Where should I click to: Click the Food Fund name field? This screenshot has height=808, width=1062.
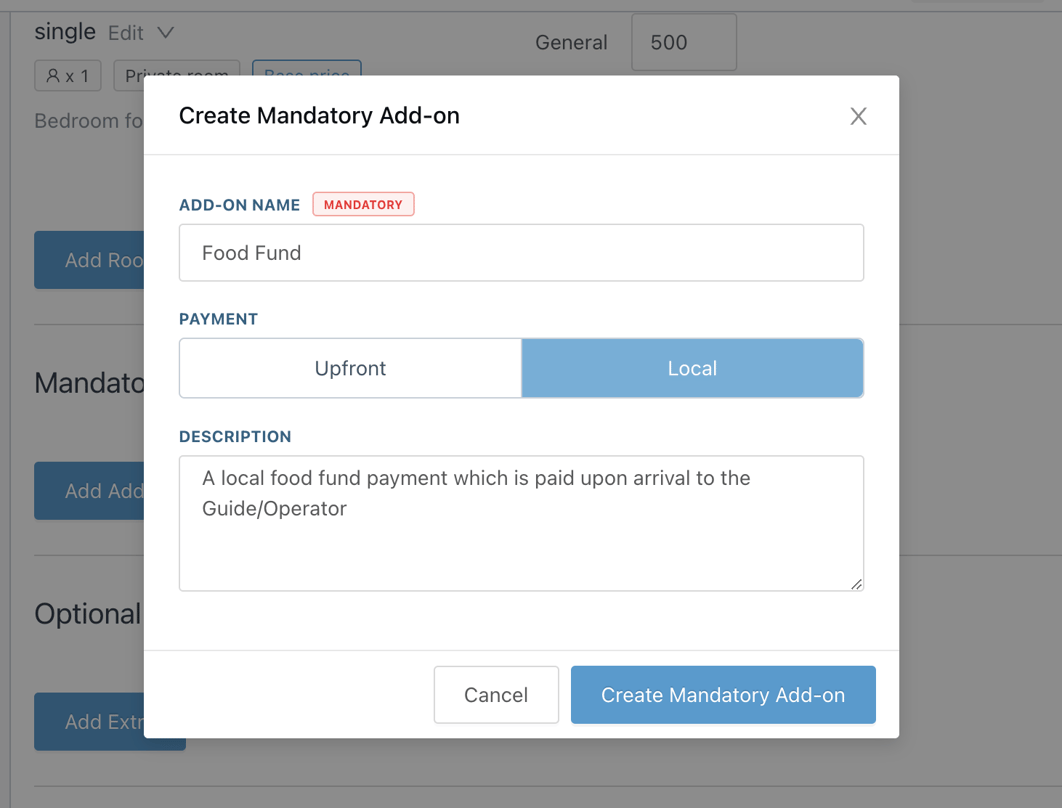521,253
